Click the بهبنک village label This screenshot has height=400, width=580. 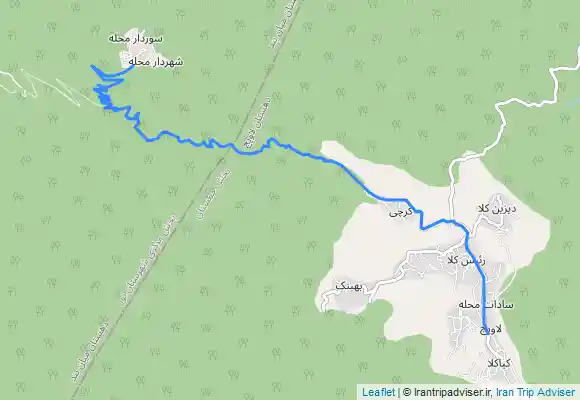pos(350,287)
